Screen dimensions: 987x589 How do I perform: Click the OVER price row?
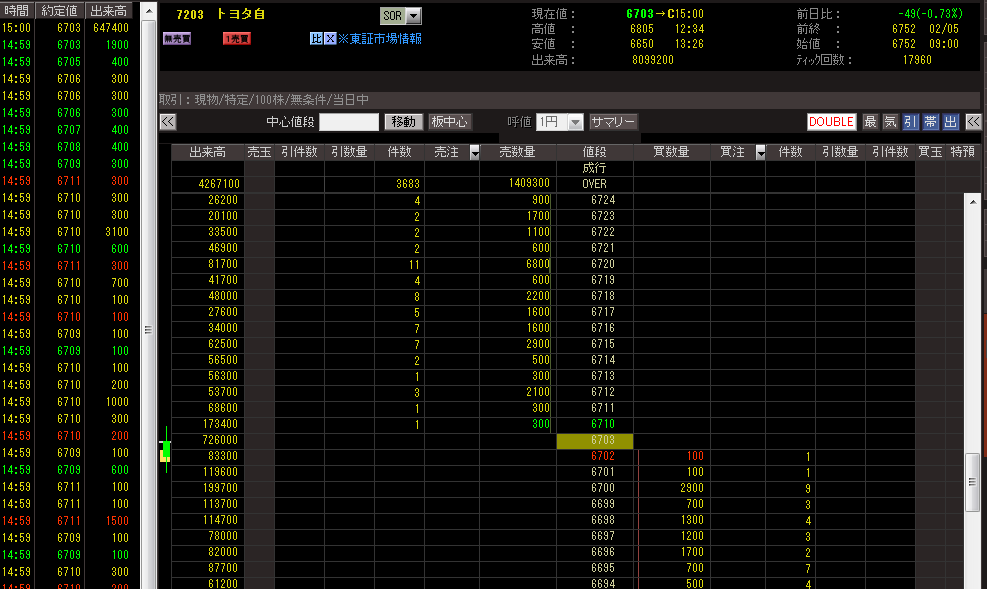tap(594, 184)
